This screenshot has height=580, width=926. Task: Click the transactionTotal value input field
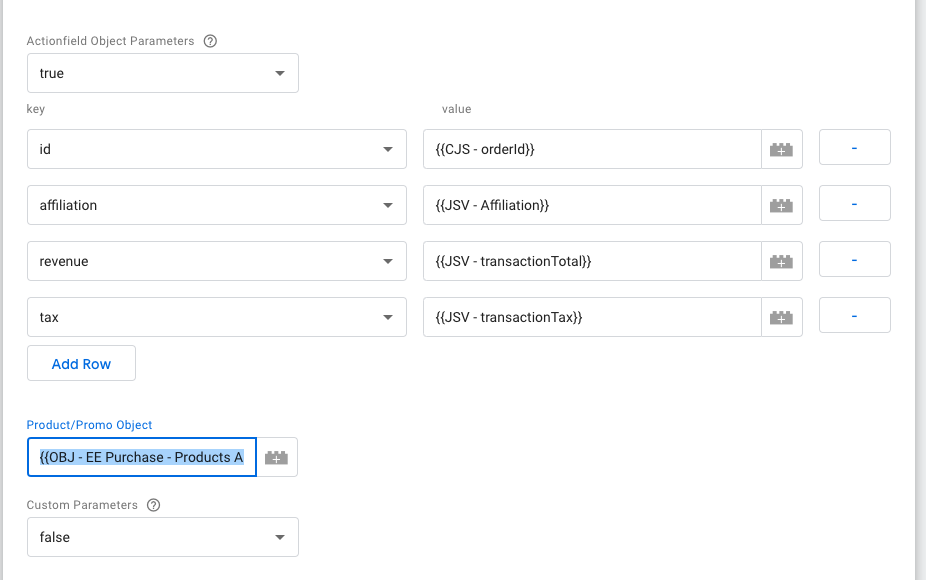pyautogui.click(x=590, y=261)
